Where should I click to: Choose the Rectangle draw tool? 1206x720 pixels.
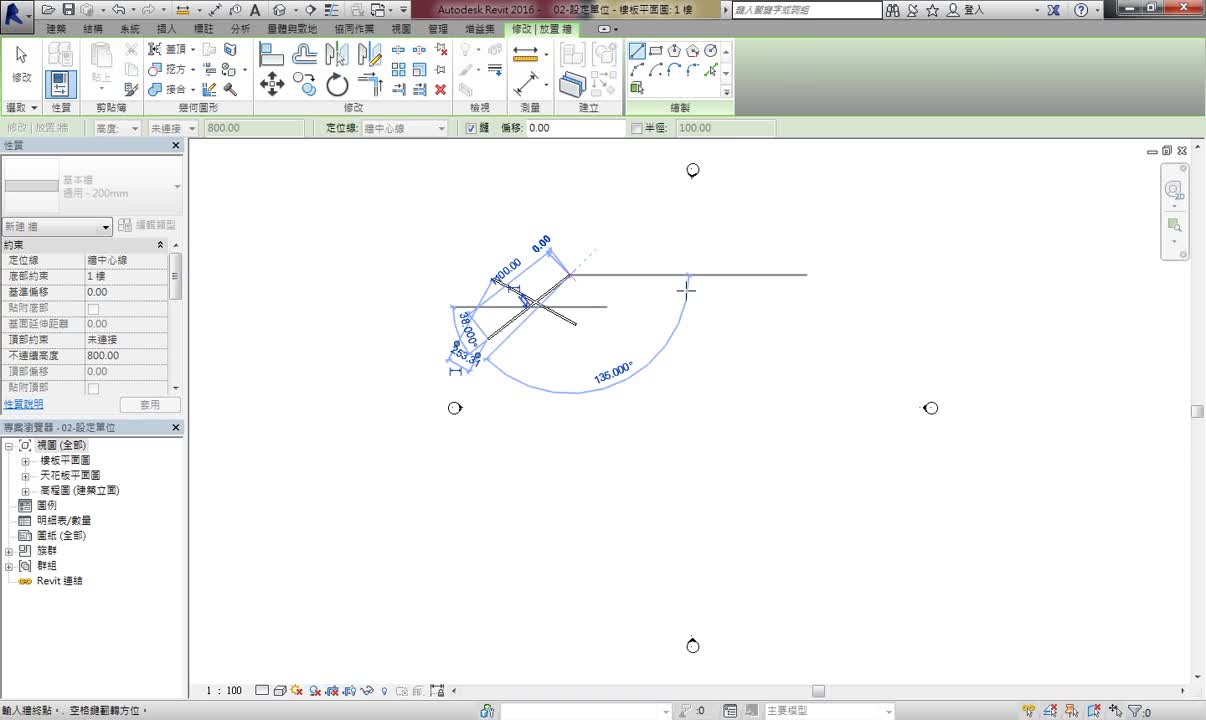tap(656, 51)
